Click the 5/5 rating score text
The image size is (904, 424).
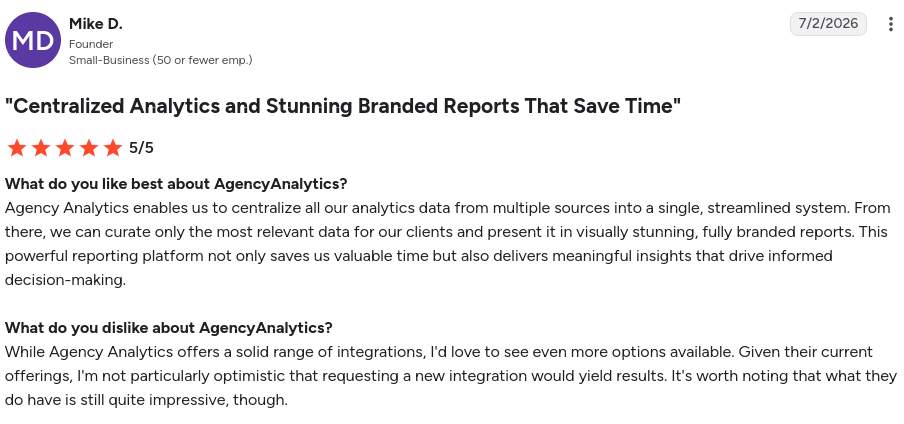[141, 148]
